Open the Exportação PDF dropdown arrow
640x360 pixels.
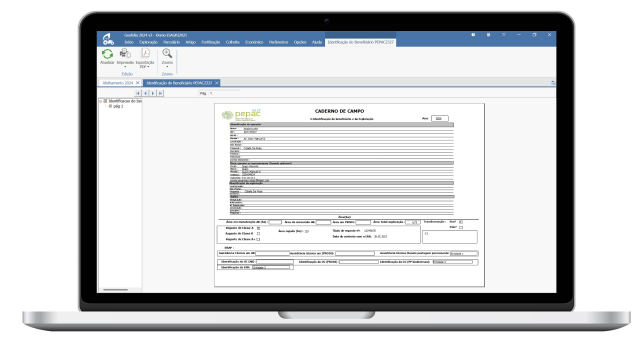click(x=148, y=67)
